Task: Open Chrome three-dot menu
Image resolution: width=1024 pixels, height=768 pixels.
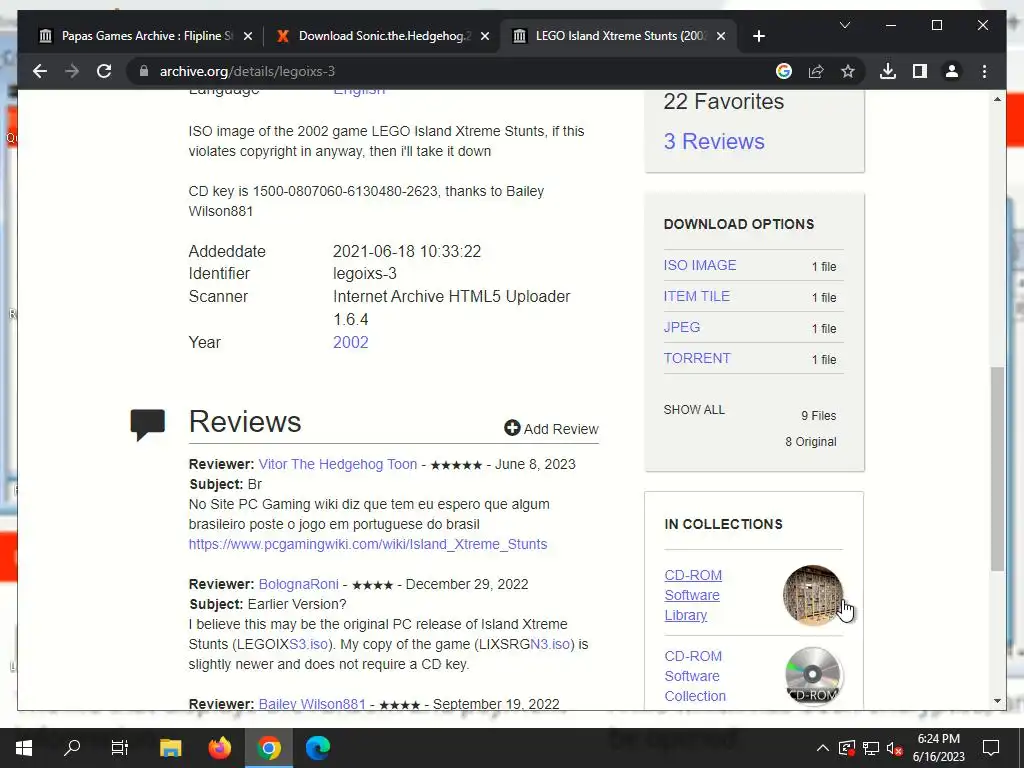Action: (984, 71)
